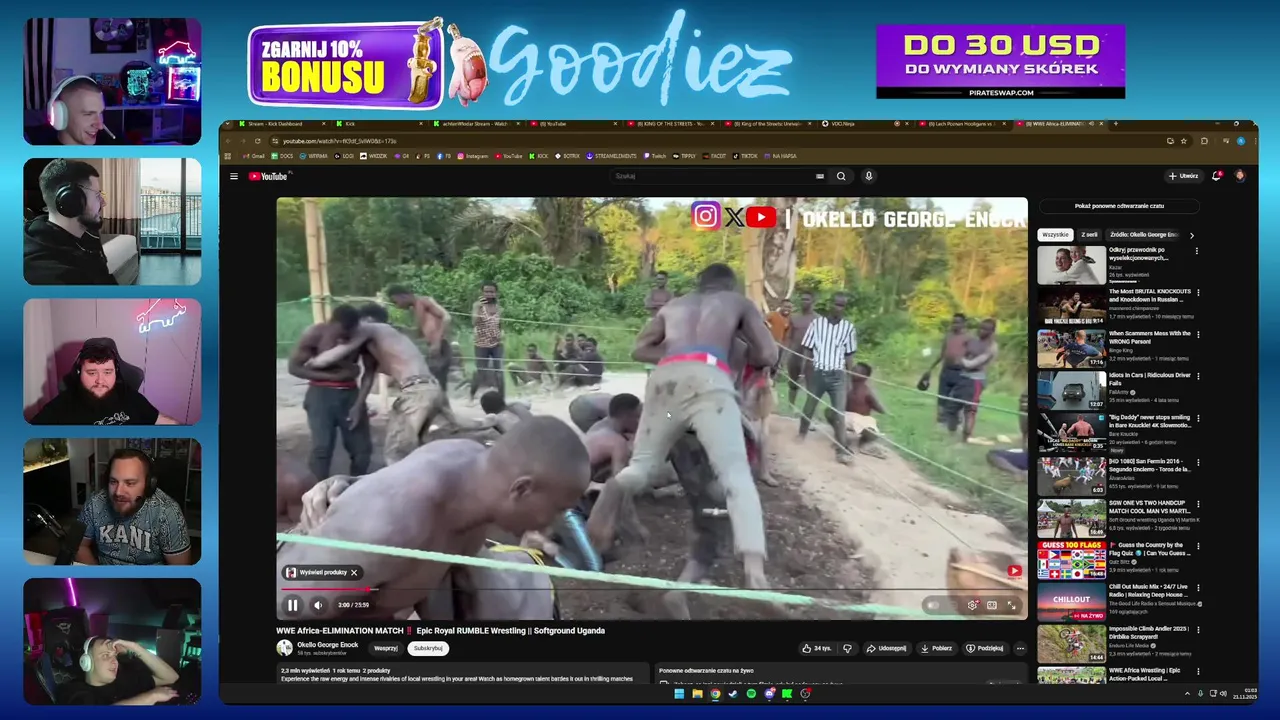Dislike the video

coord(847,648)
